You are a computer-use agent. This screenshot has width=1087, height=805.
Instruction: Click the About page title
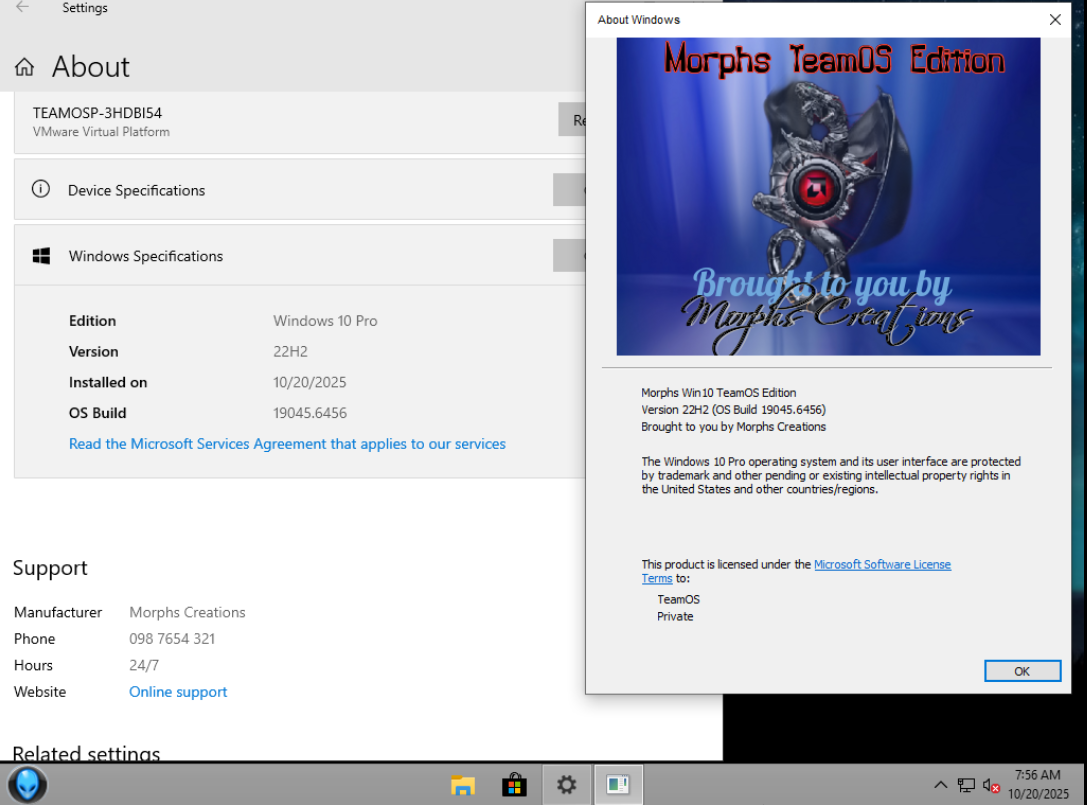point(91,67)
